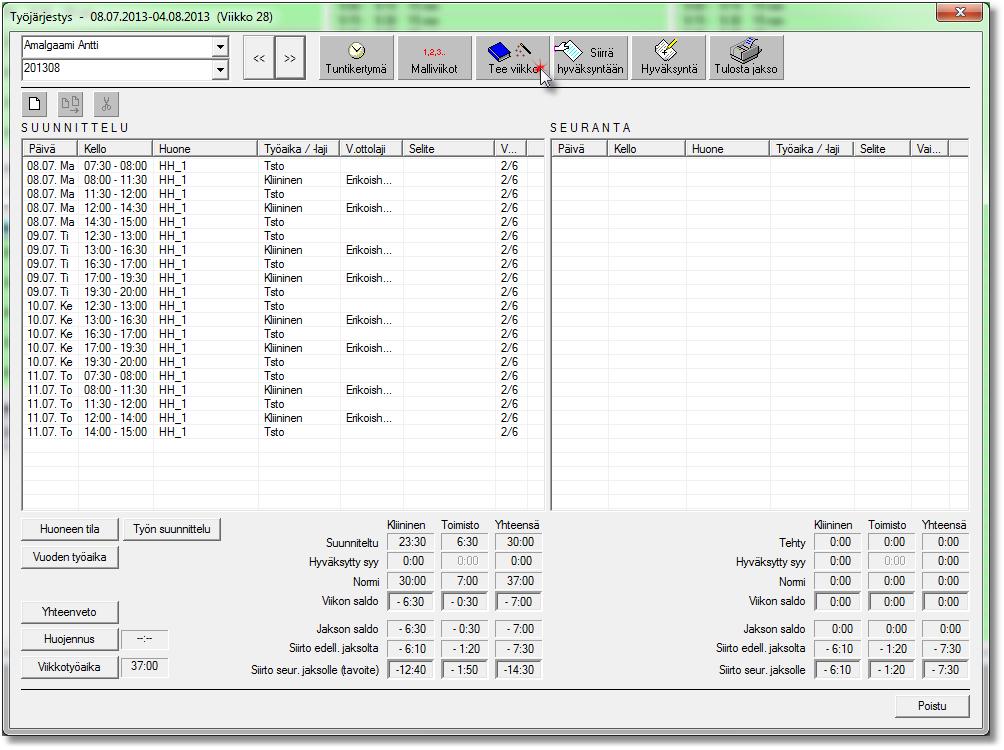
Task: Select row 10.07. Ke 19:30 - 20:00
Action: (x=283, y=363)
